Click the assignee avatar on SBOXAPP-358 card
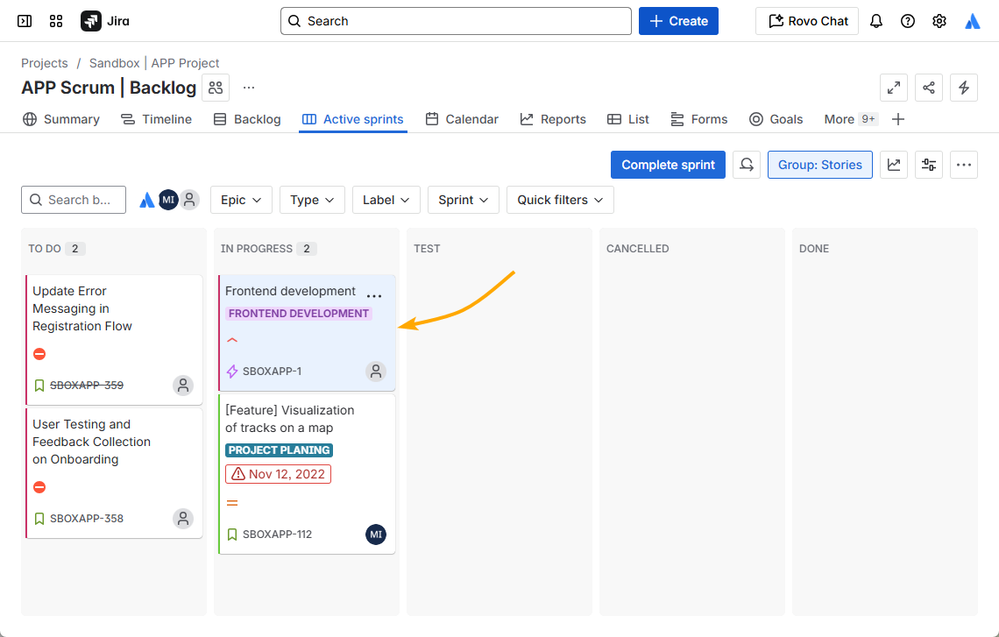Screen dimensions: 999x637 (x=183, y=519)
